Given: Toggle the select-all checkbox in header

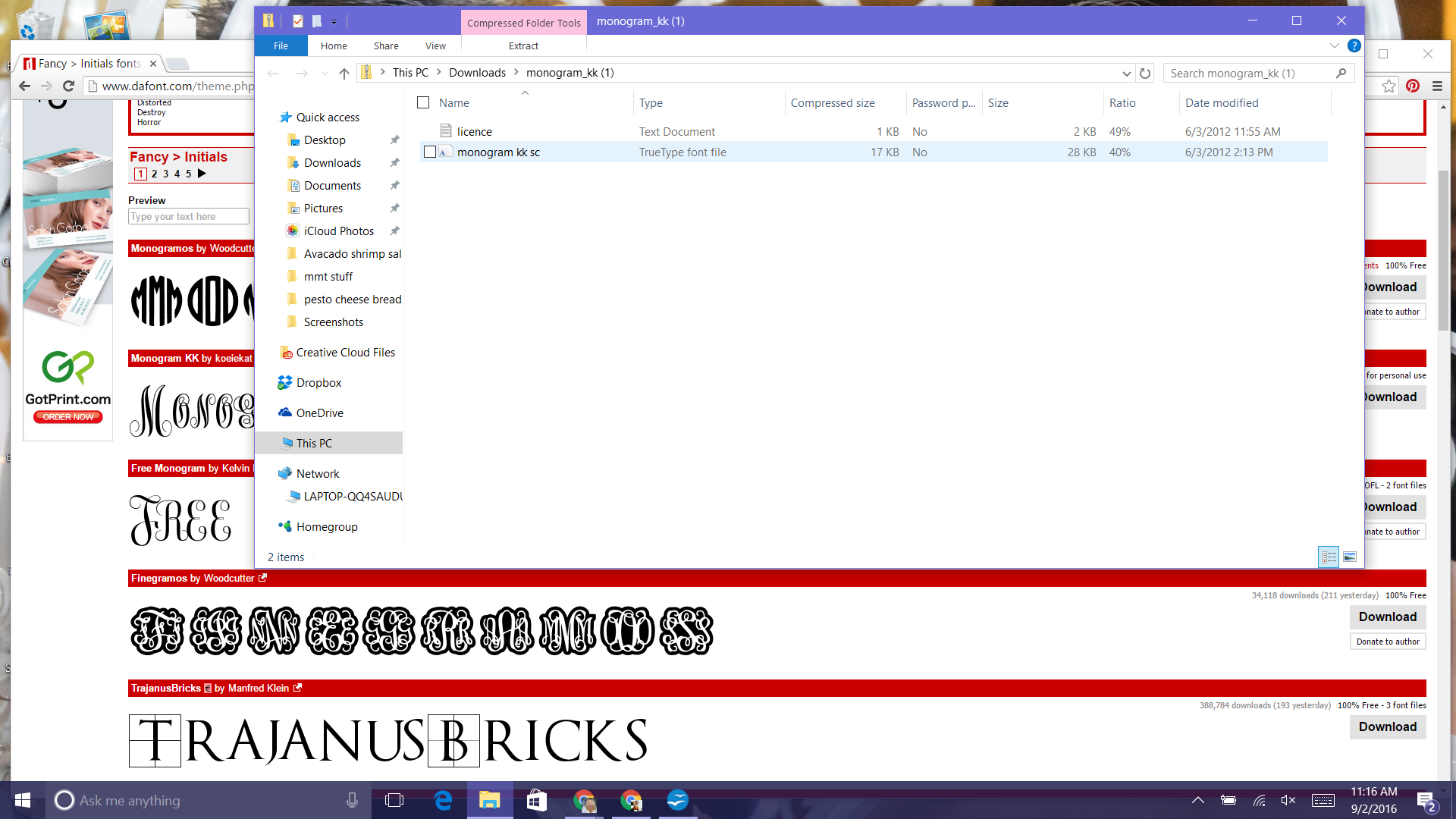Looking at the screenshot, I should (423, 102).
